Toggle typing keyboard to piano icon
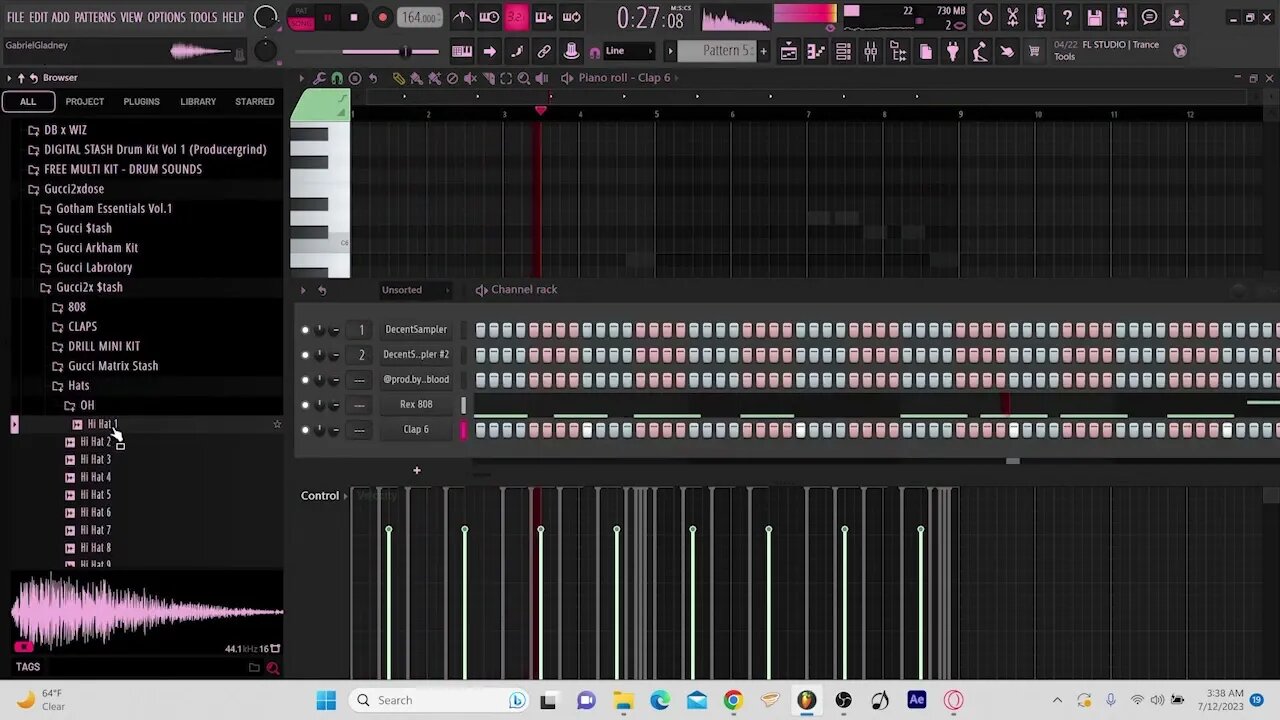Viewport: 1280px width, 720px height. tap(462, 51)
